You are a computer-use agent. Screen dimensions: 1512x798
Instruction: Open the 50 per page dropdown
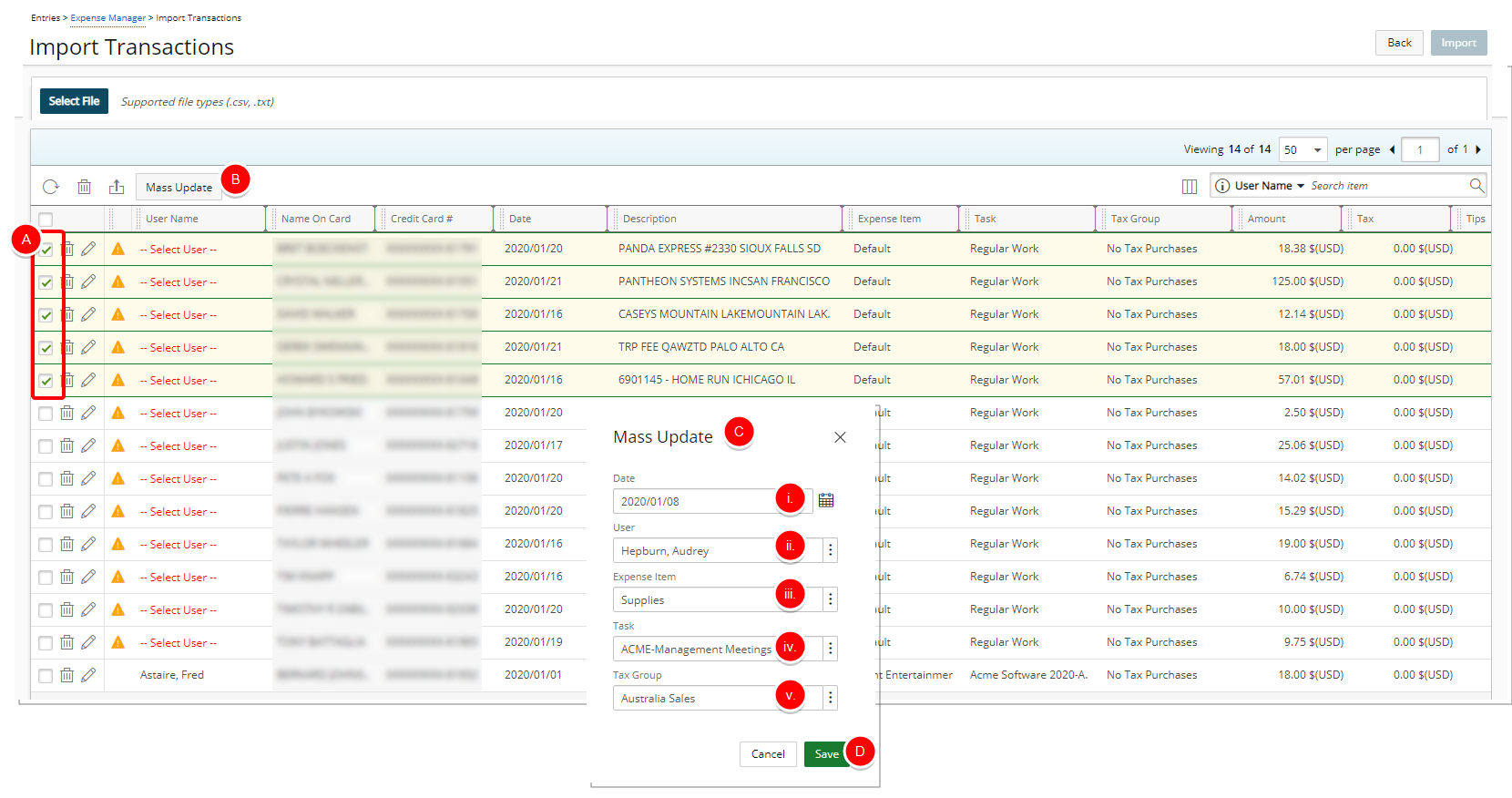1303,149
